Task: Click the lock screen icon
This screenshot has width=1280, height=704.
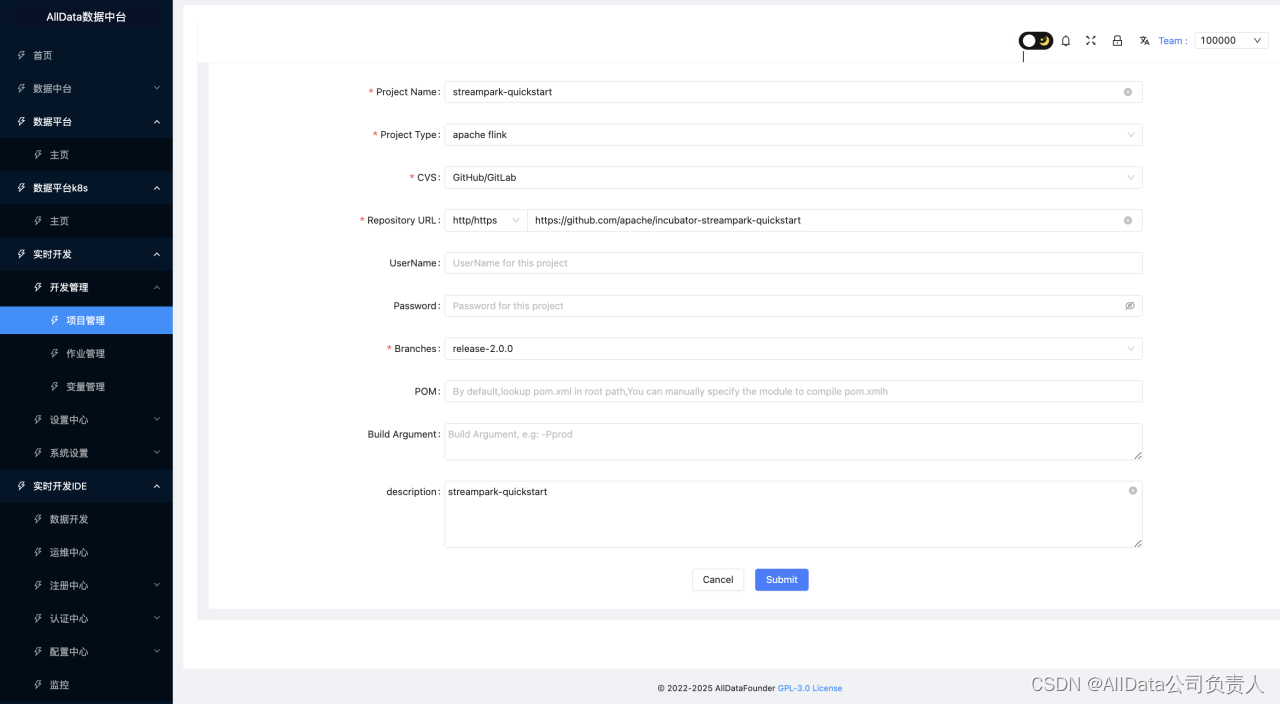Action: pyautogui.click(x=1118, y=41)
